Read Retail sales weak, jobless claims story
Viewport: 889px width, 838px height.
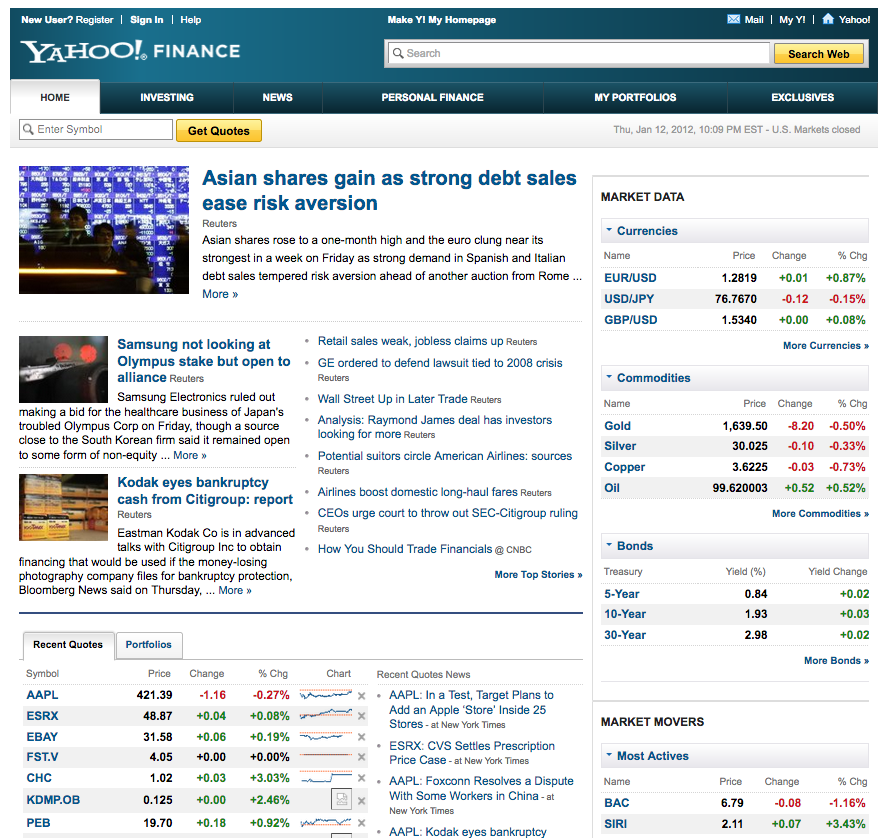[x=410, y=341]
